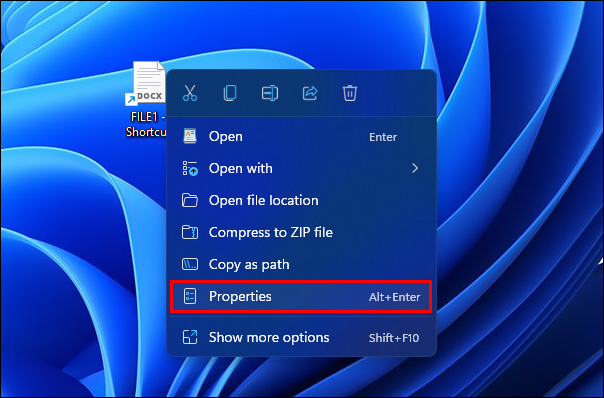This screenshot has width=604, height=398.
Task: Click the Copy icon in context menu
Action: pyautogui.click(x=230, y=93)
